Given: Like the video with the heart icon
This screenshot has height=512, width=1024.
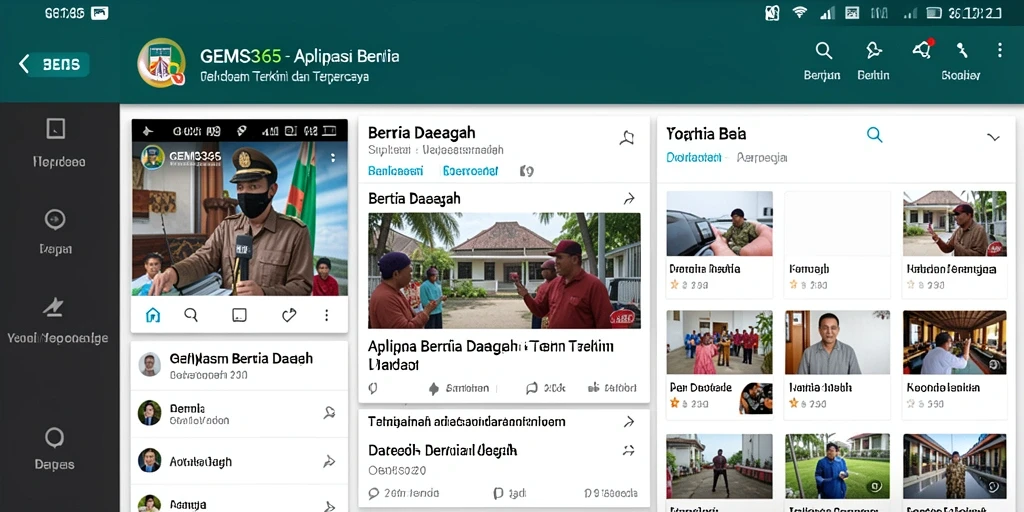Looking at the screenshot, I should coord(289,315).
